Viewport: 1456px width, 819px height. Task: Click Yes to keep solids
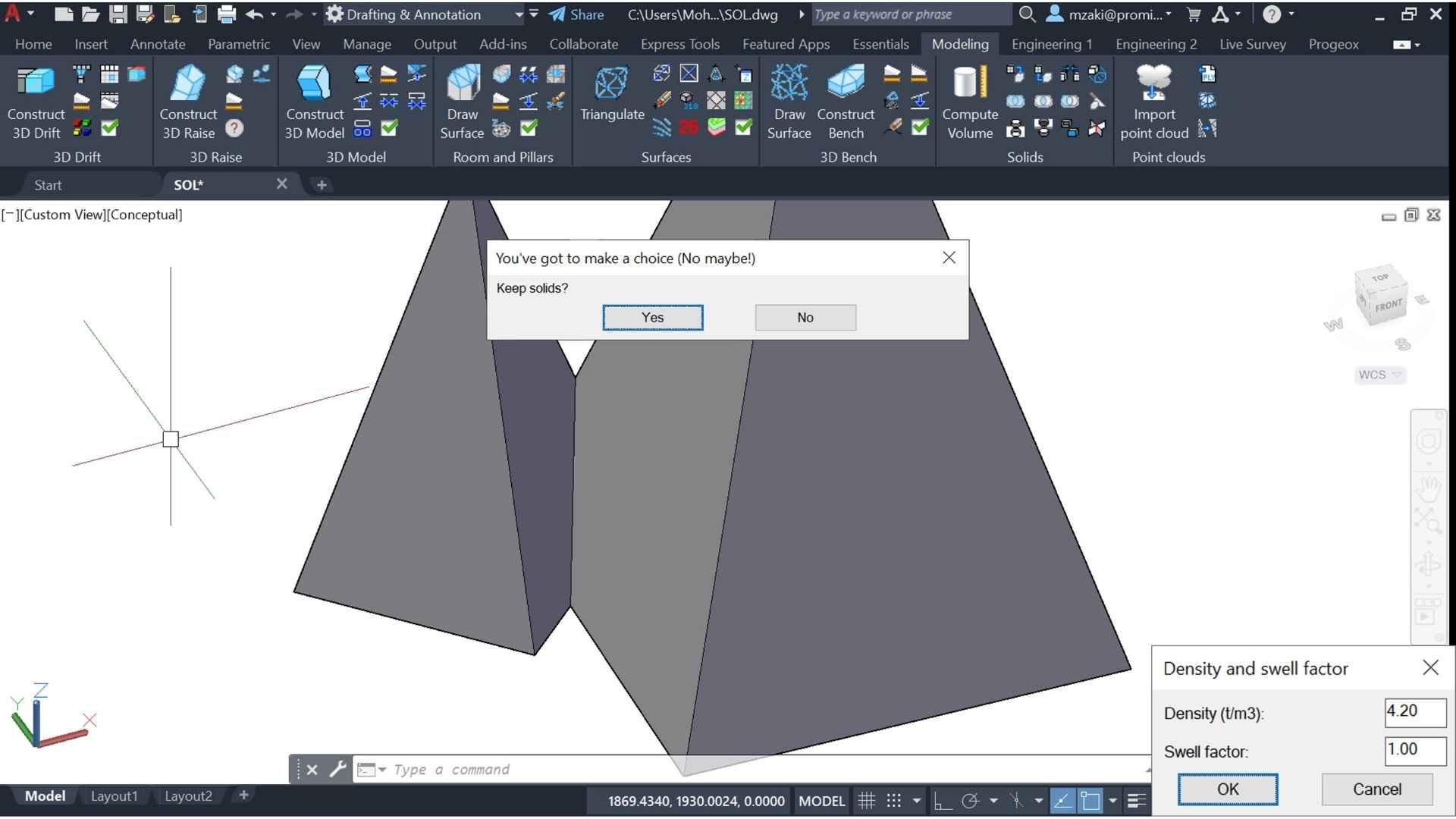click(652, 318)
